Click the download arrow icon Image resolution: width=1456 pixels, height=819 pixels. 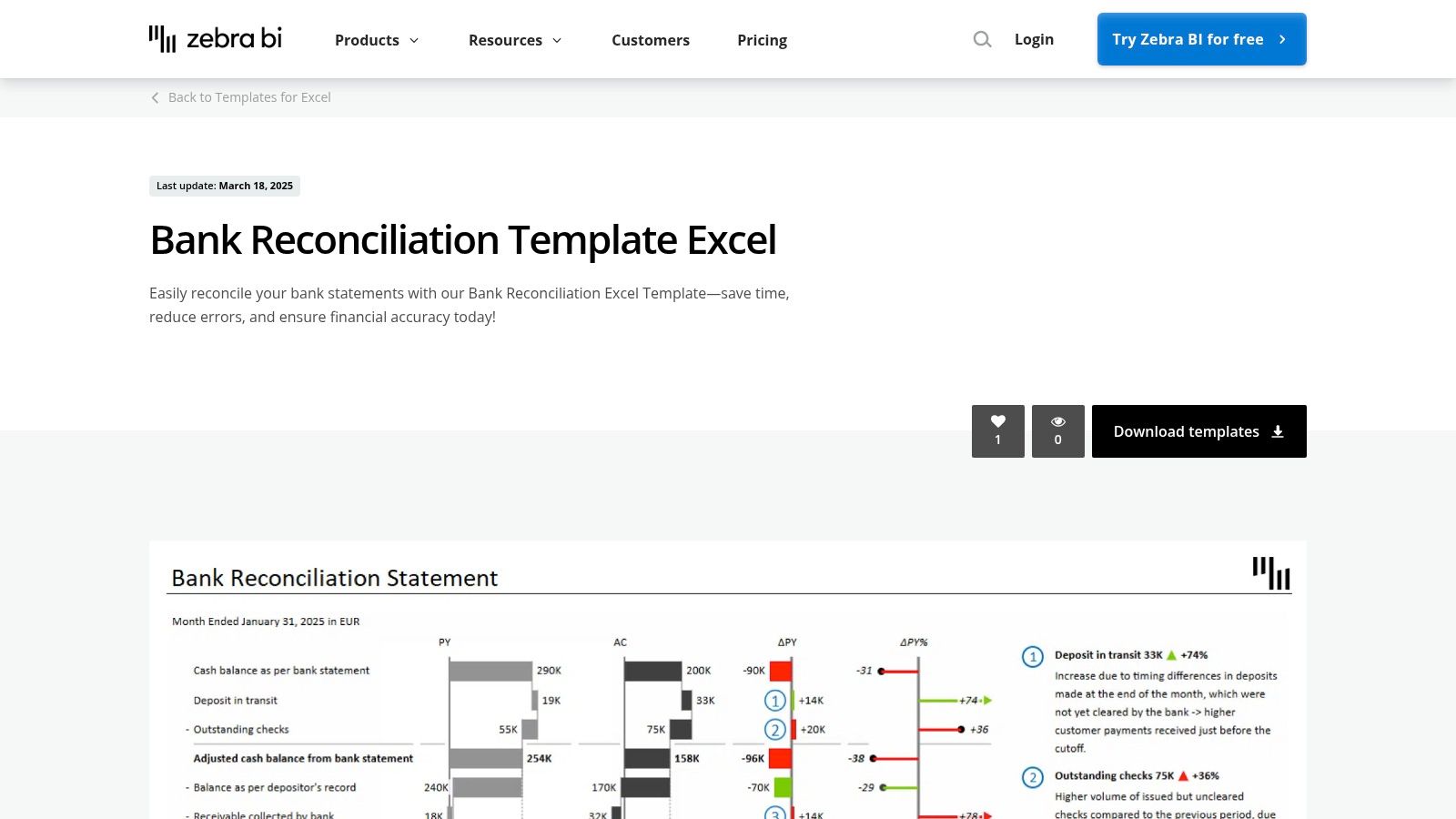coord(1278,431)
